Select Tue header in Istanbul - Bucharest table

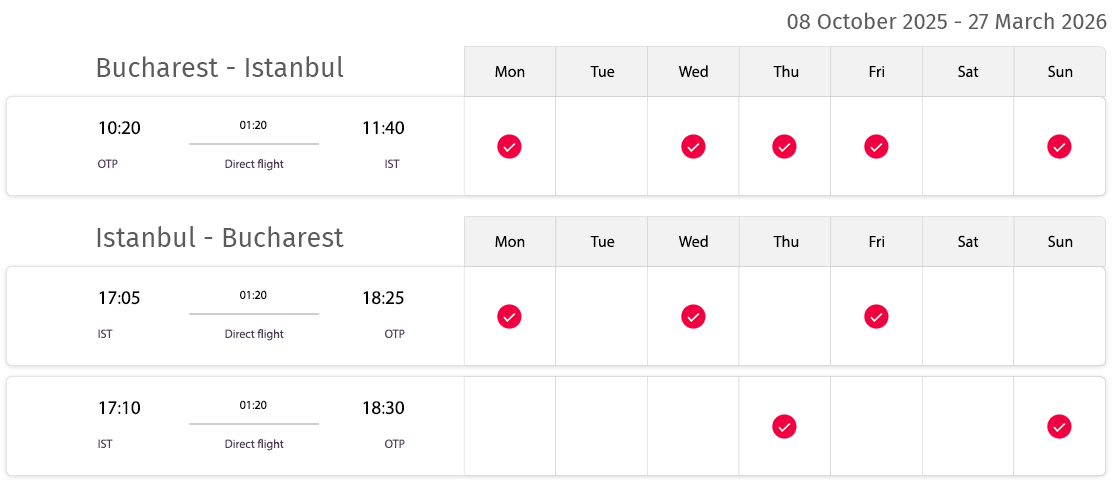coord(602,242)
